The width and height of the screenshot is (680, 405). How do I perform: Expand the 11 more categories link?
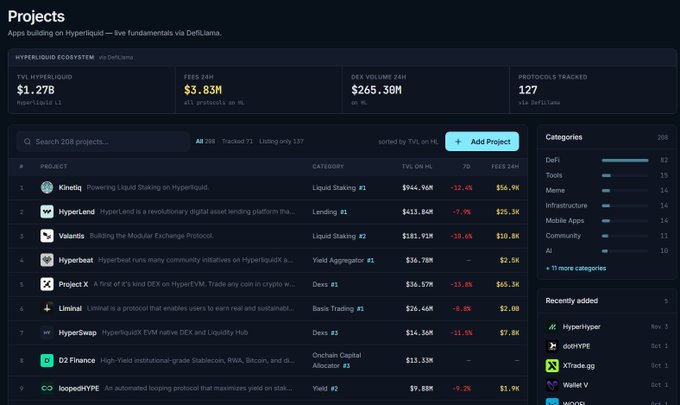pyautogui.click(x=576, y=268)
